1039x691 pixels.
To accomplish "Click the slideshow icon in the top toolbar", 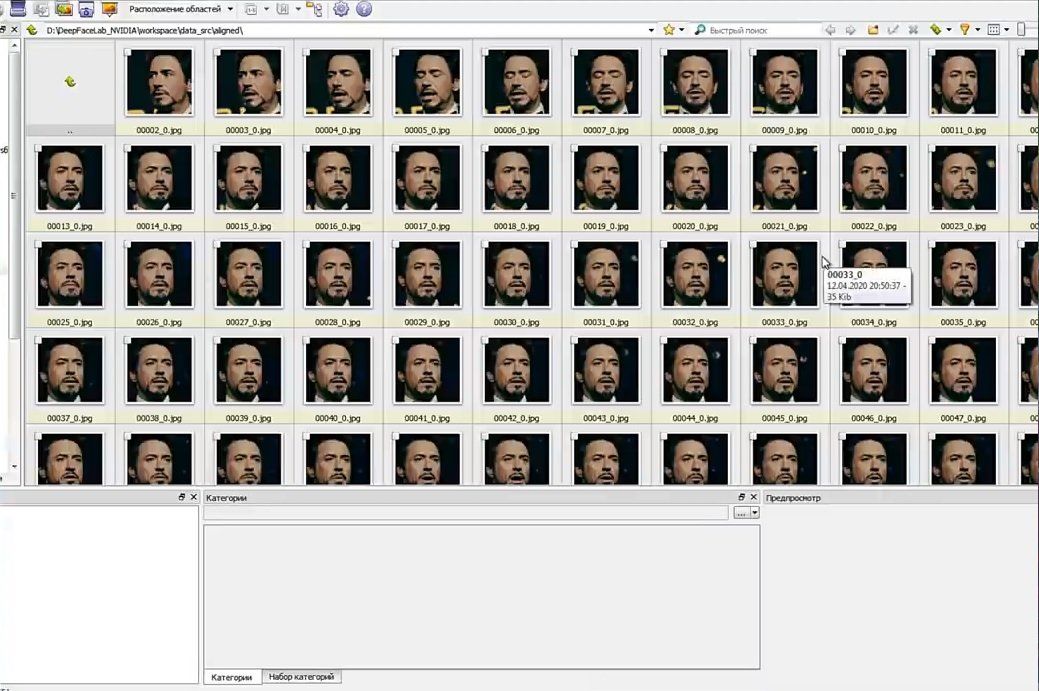I will [109, 9].
